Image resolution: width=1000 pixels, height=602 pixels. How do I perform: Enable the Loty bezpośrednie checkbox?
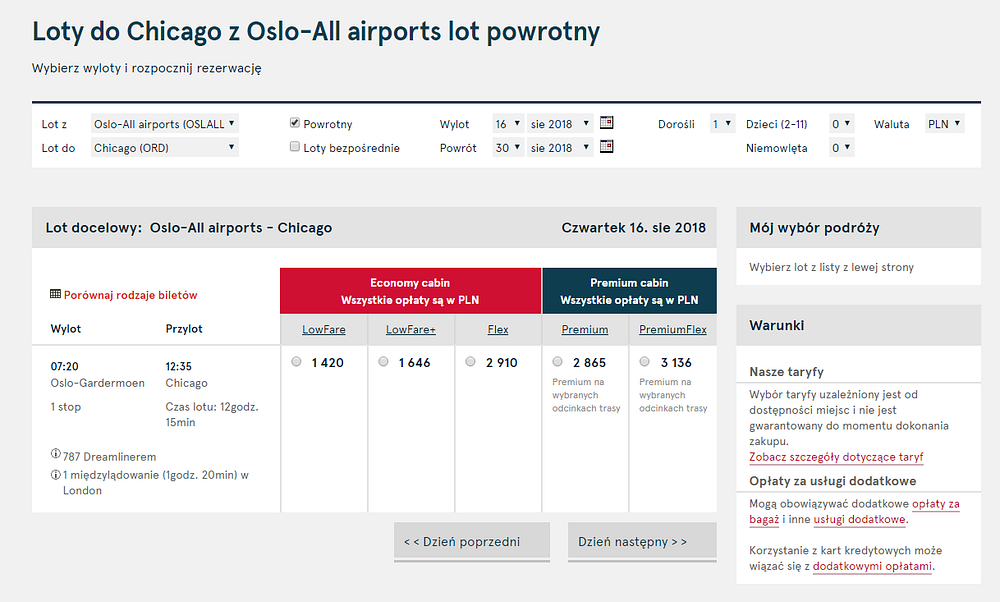[x=295, y=147]
